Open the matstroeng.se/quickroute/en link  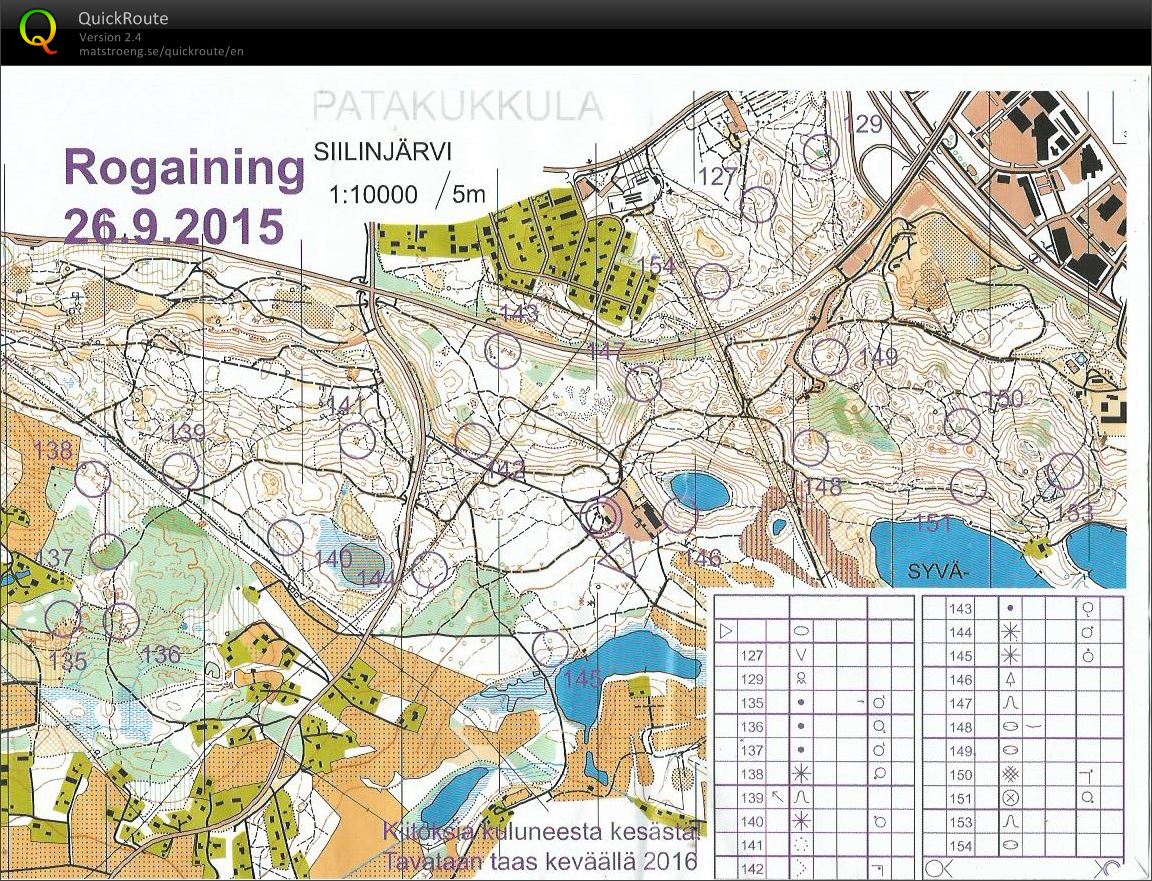[161, 51]
